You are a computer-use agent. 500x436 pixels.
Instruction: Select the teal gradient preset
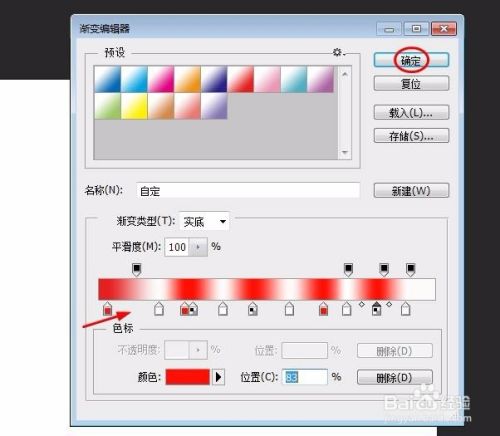[294, 79]
